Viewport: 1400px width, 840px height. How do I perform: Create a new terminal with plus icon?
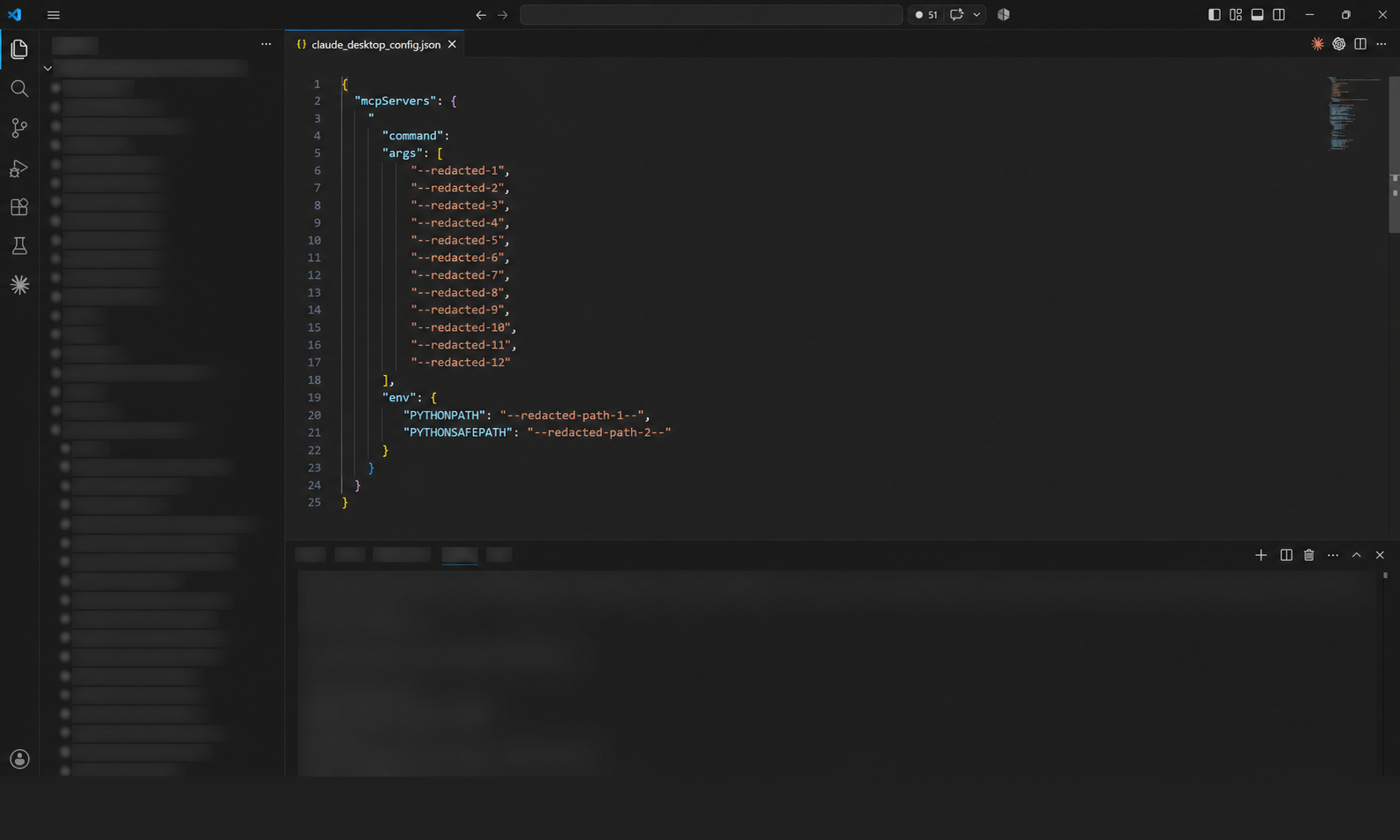pos(1261,555)
